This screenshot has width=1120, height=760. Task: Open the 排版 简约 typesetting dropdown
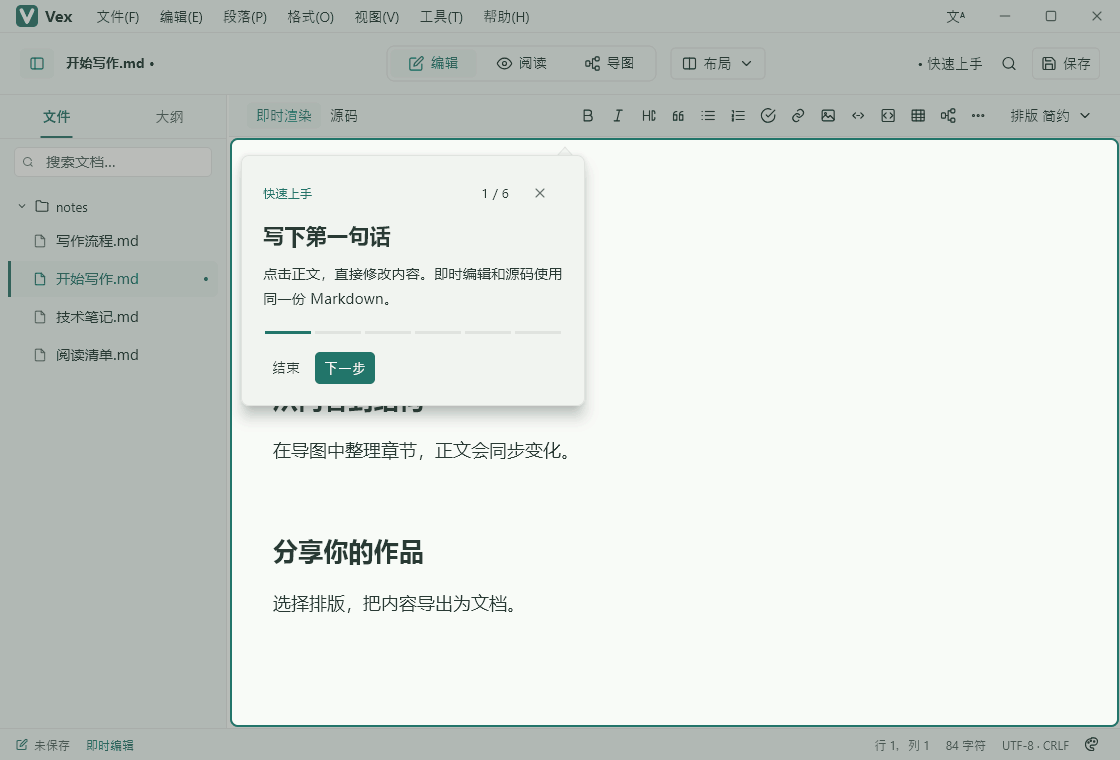pos(1050,116)
